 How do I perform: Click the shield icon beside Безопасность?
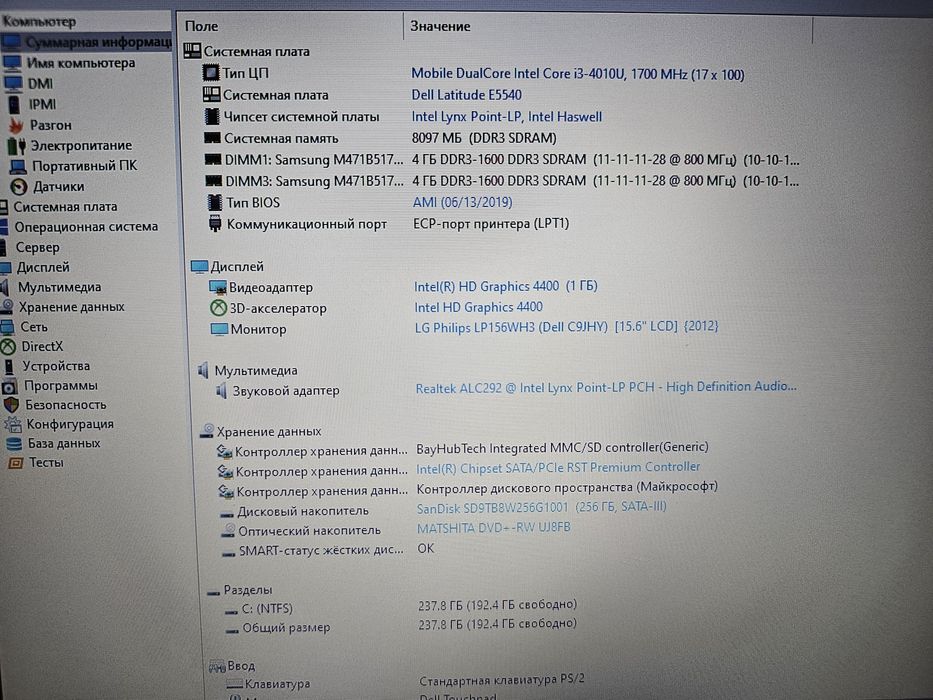pyautogui.click(x=11, y=405)
